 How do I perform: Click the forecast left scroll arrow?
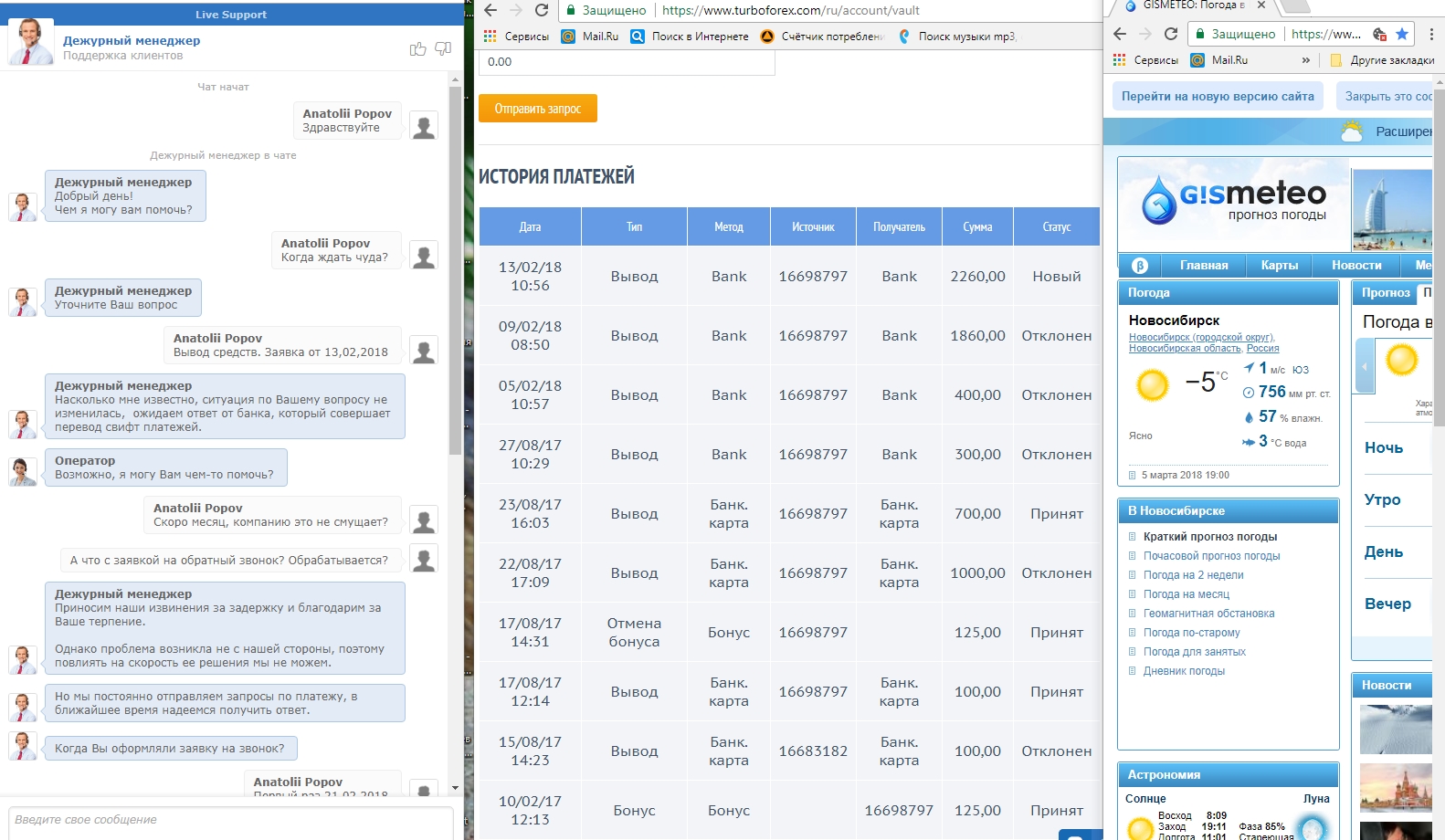pyautogui.click(x=1366, y=366)
